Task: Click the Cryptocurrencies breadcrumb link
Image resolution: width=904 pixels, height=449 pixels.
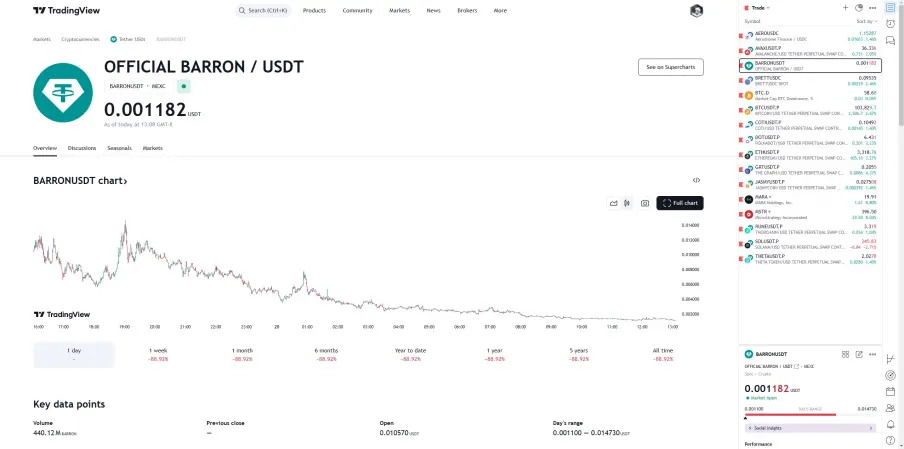Action: (81, 39)
